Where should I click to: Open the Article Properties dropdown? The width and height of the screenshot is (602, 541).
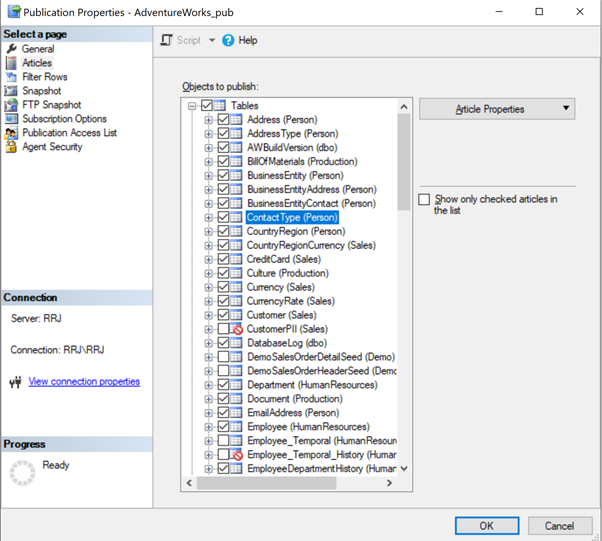[497, 109]
